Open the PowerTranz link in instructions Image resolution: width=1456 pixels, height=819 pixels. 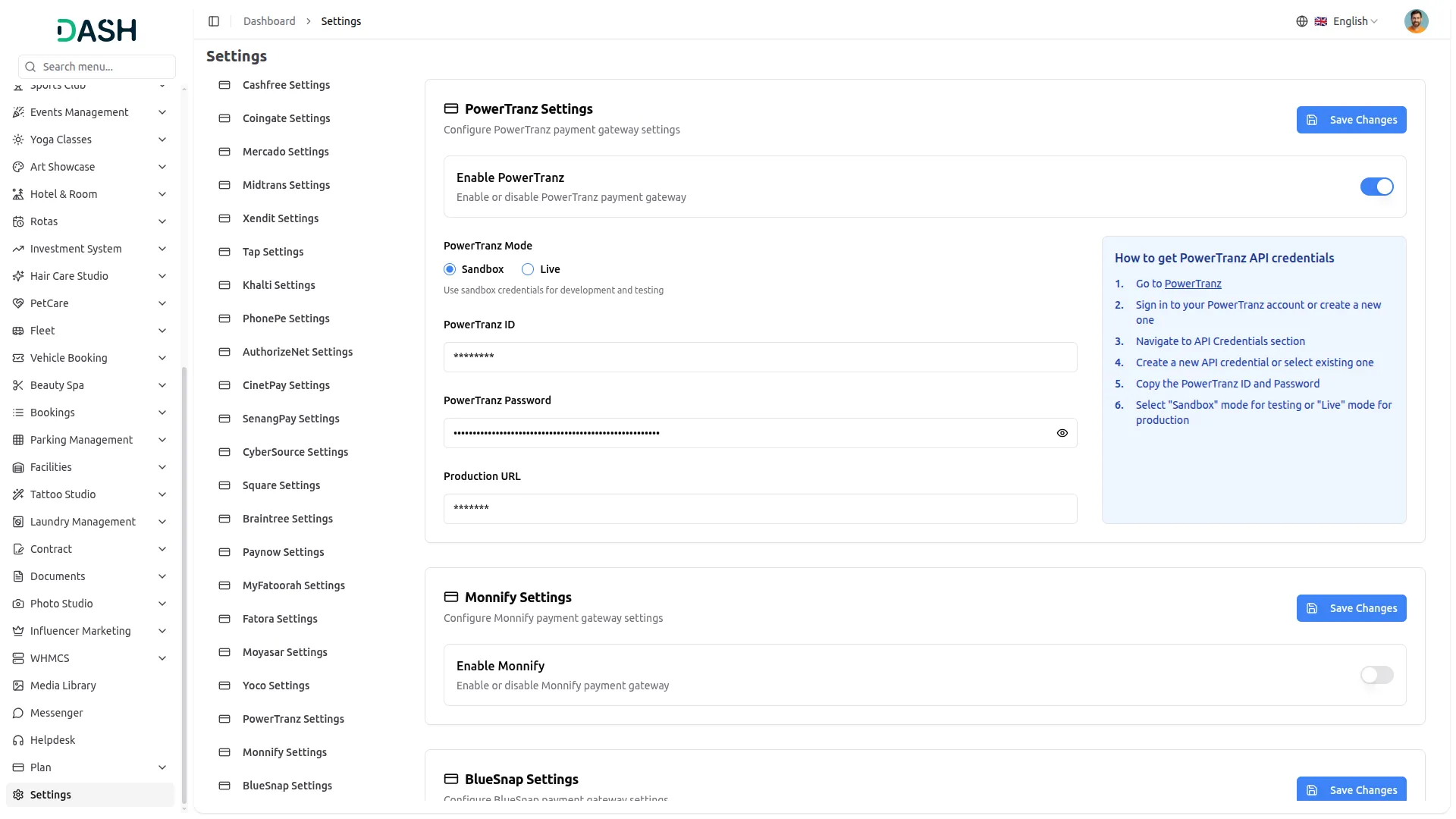tap(1193, 284)
